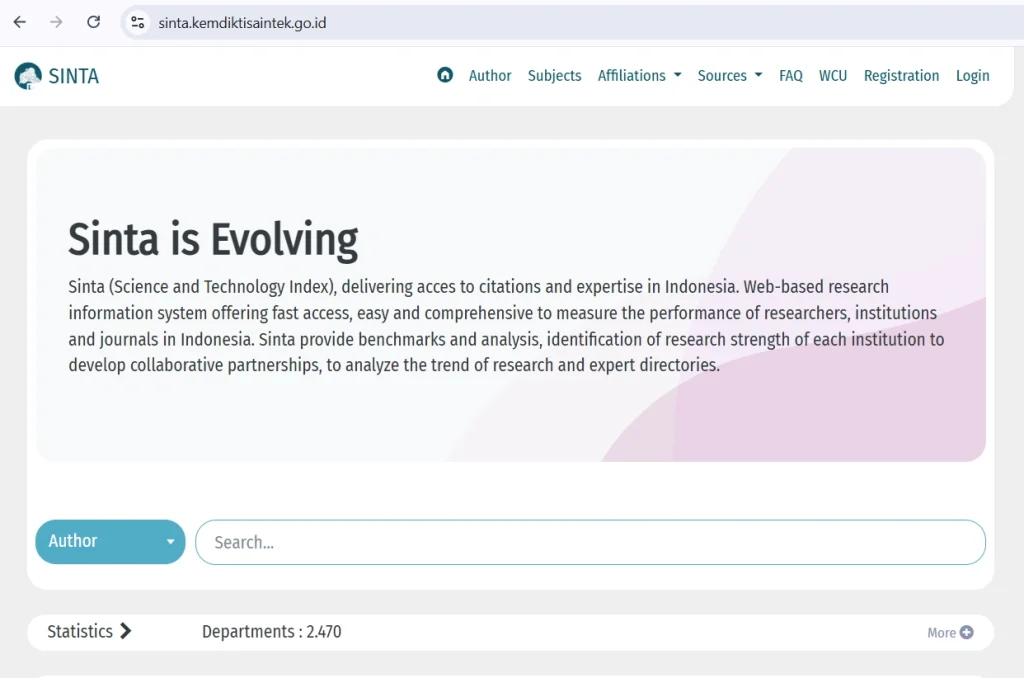This screenshot has height=678, width=1024.
Task: Open the home icon in navigation
Action: pos(445,75)
